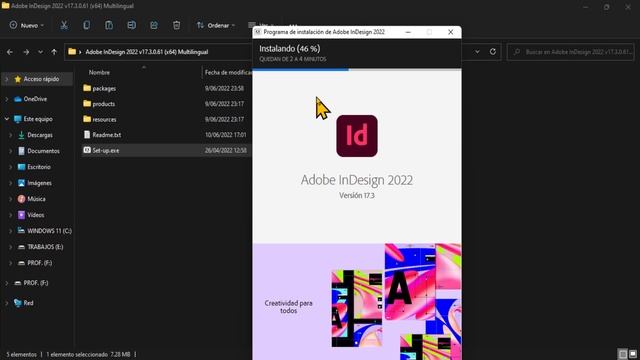
Task: Open Imágenes in the sidebar
Action: [39, 183]
